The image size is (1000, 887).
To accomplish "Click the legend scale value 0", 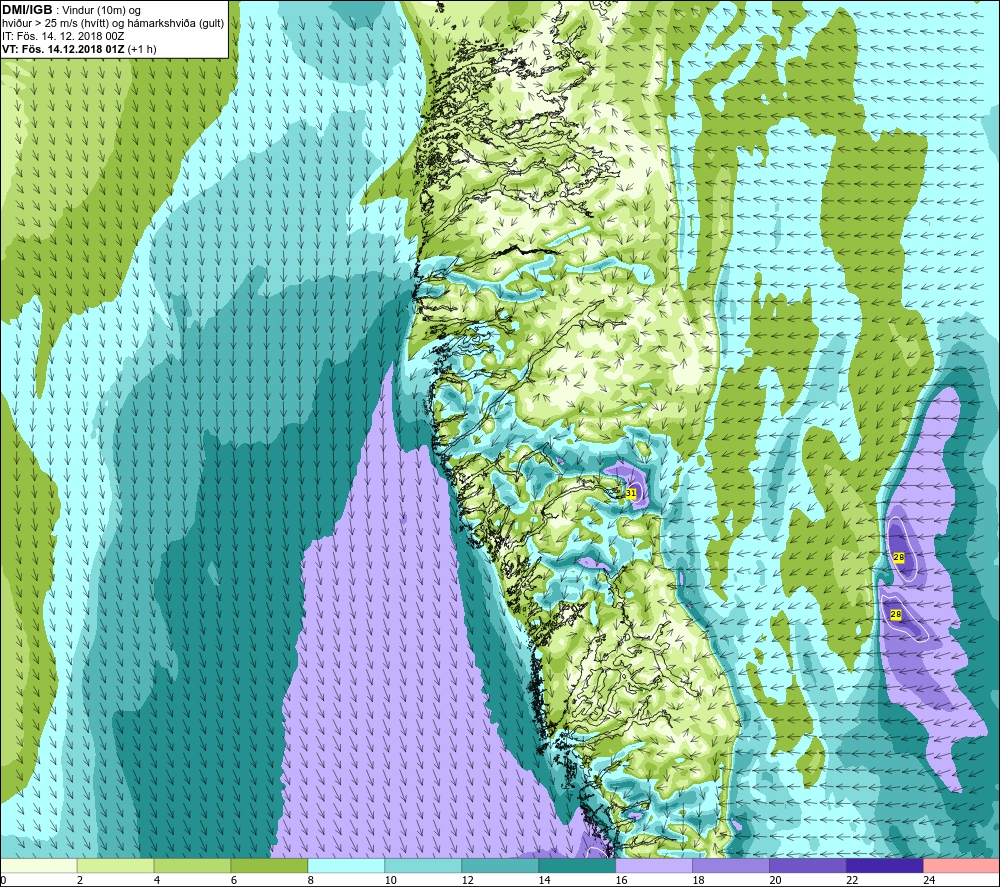I will 3,880.
